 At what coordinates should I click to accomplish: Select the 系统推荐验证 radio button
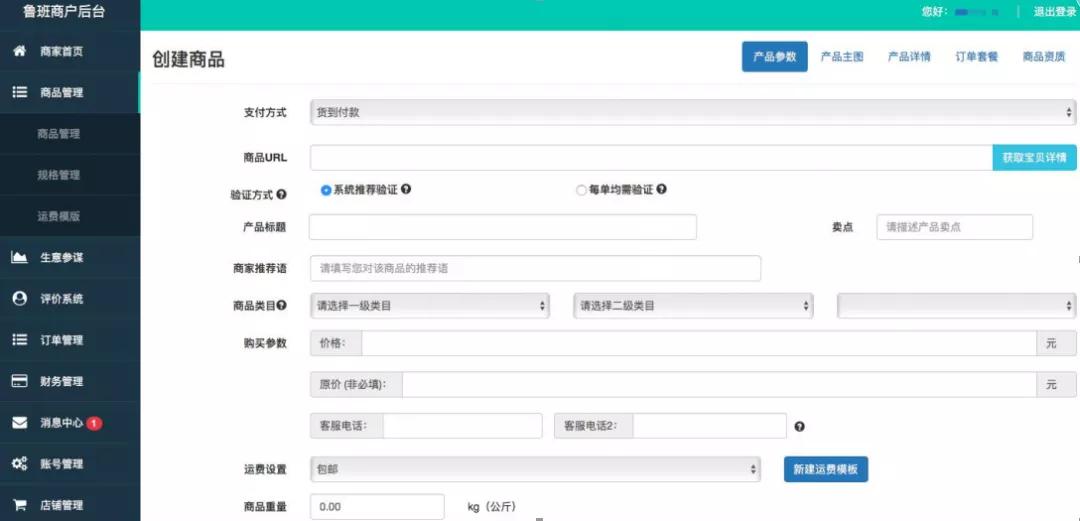pos(326,190)
